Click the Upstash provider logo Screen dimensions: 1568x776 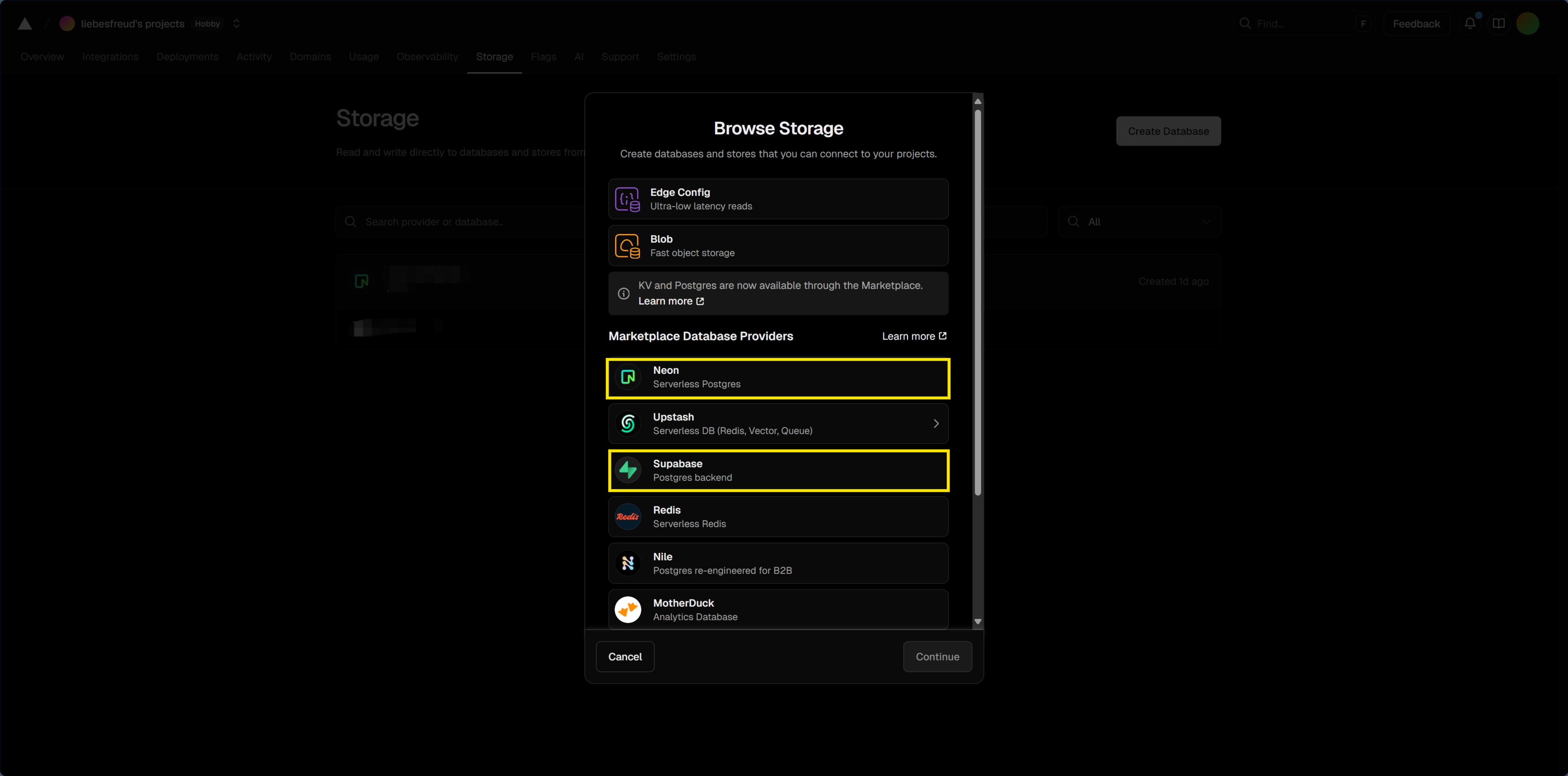(627, 423)
